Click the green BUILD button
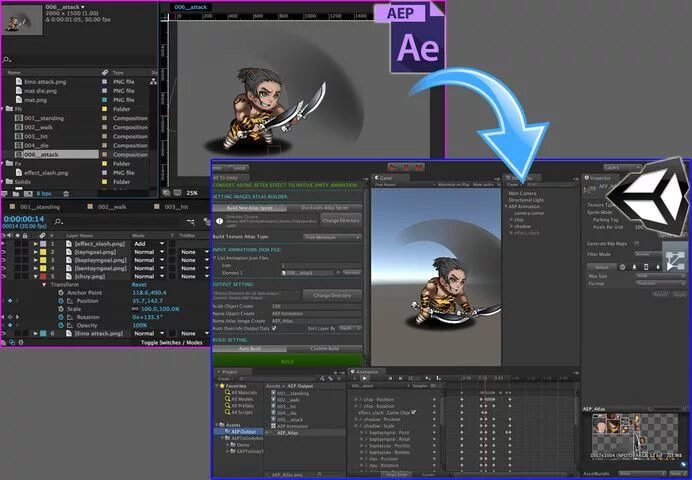 (x=288, y=361)
